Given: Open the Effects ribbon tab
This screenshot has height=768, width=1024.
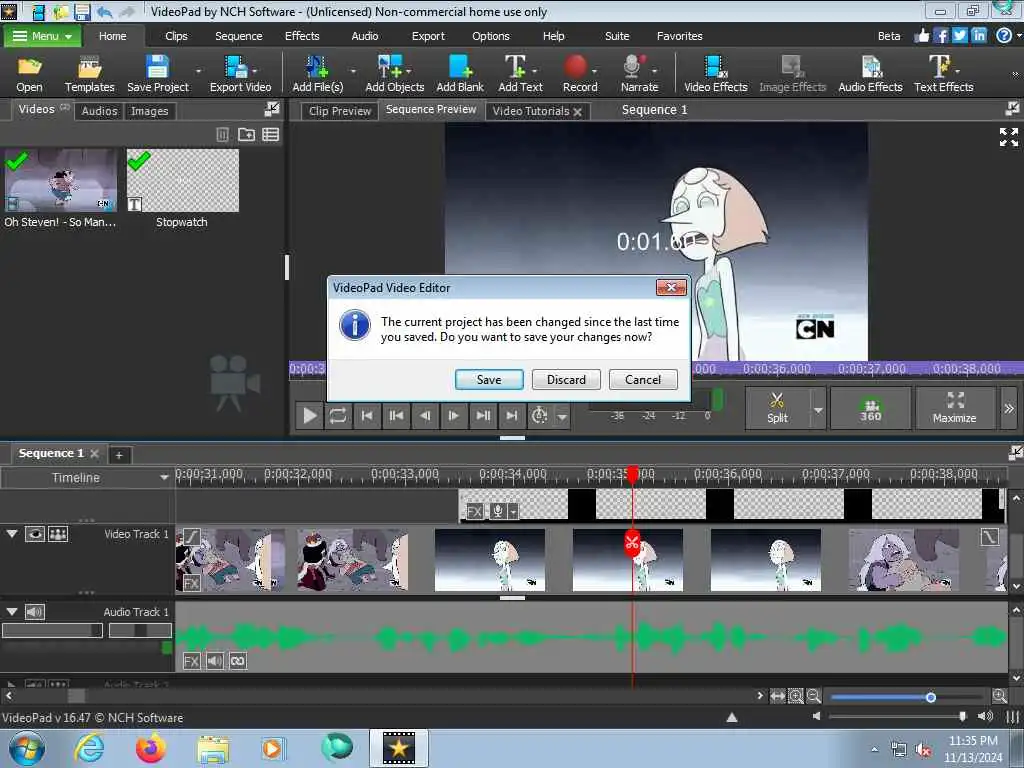Looking at the screenshot, I should pyautogui.click(x=302, y=36).
